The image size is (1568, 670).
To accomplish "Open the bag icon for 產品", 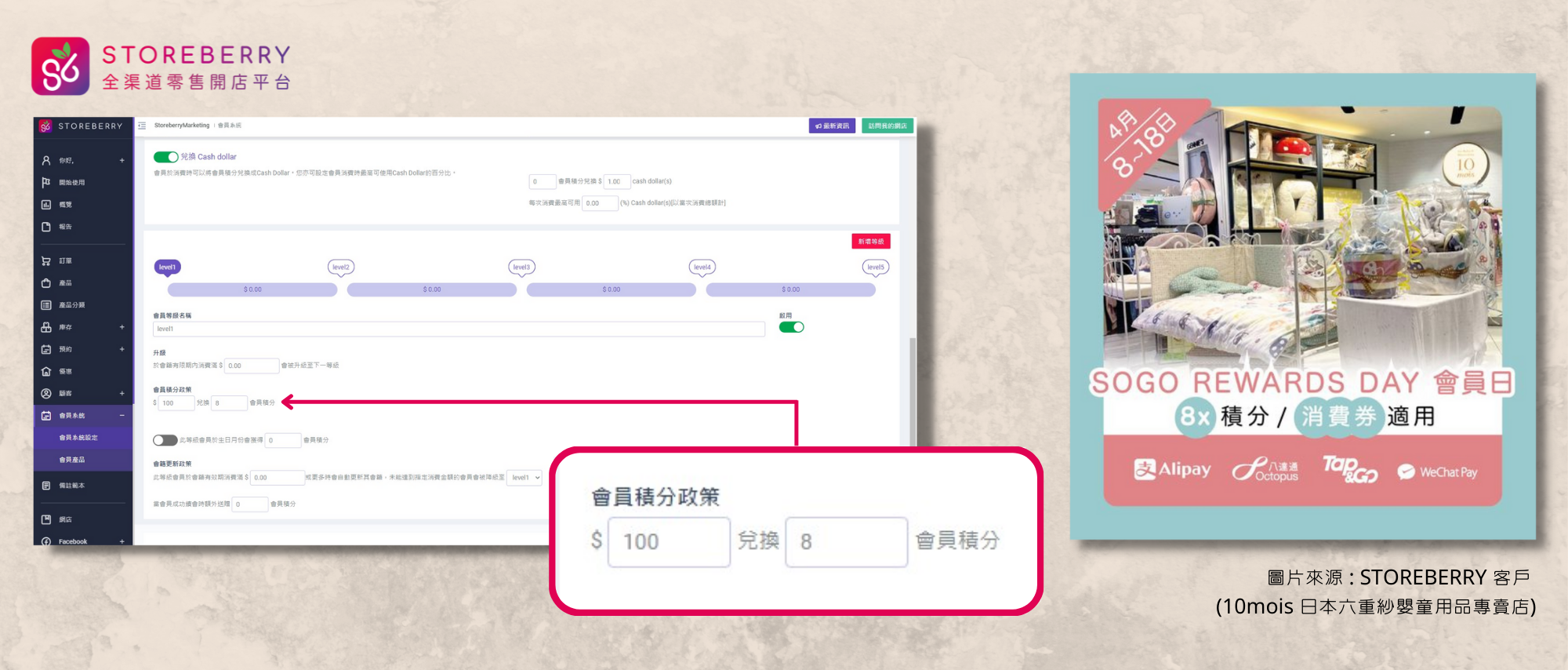I will (46, 282).
